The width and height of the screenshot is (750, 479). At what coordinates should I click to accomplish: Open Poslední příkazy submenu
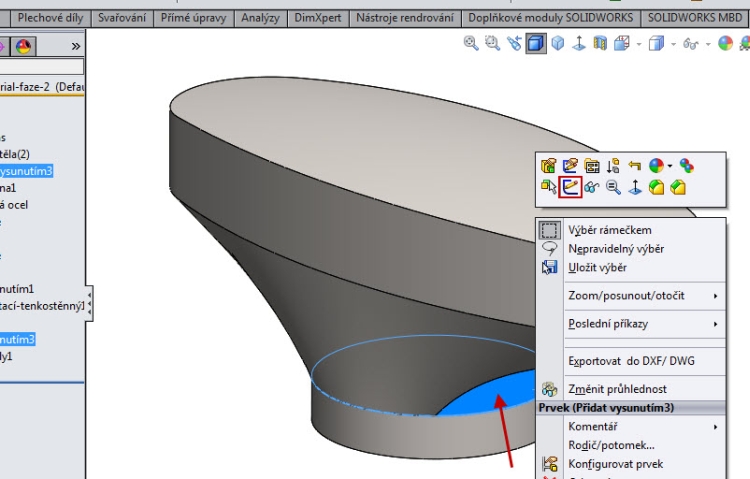click(x=631, y=324)
